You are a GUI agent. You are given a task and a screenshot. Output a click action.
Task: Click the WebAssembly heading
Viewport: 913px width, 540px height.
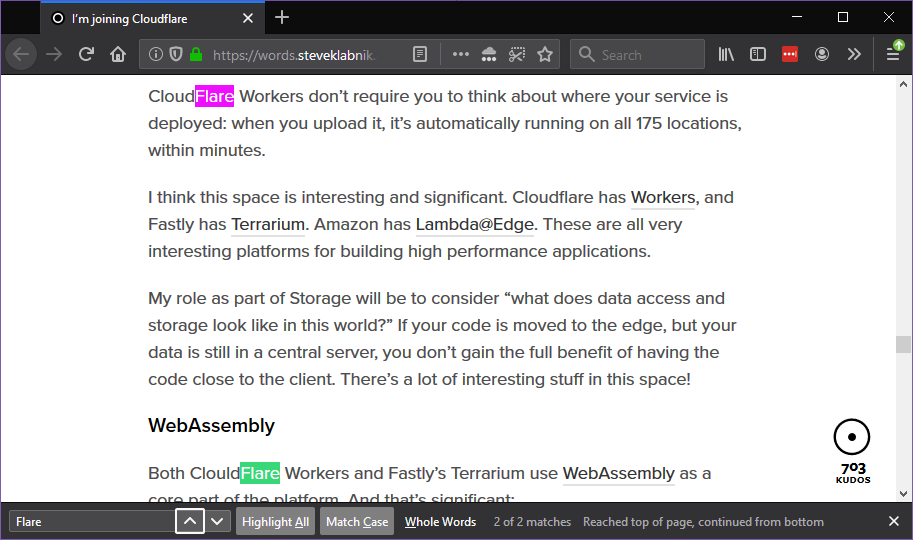211,426
